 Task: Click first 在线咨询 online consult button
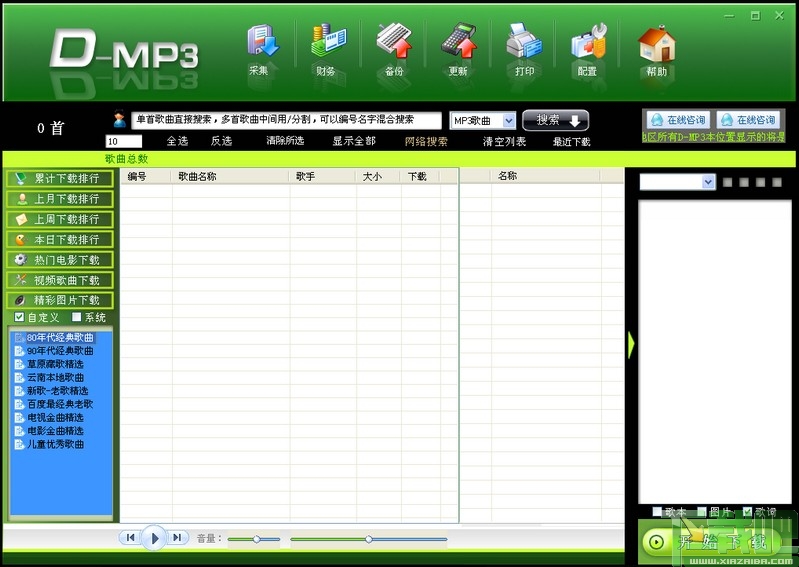click(x=678, y=120)
